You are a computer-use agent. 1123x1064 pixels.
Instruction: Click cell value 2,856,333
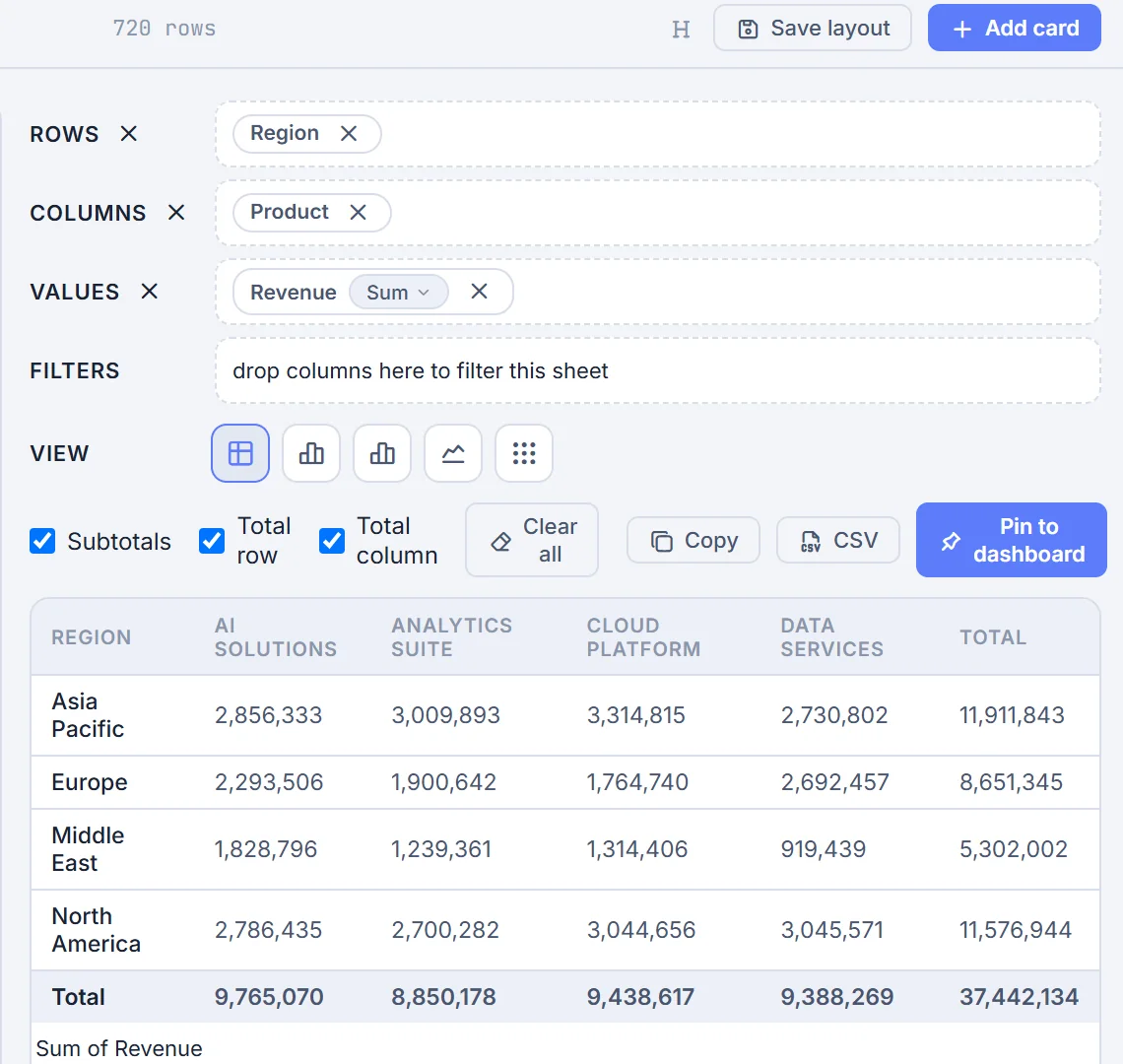click(269, 715)
